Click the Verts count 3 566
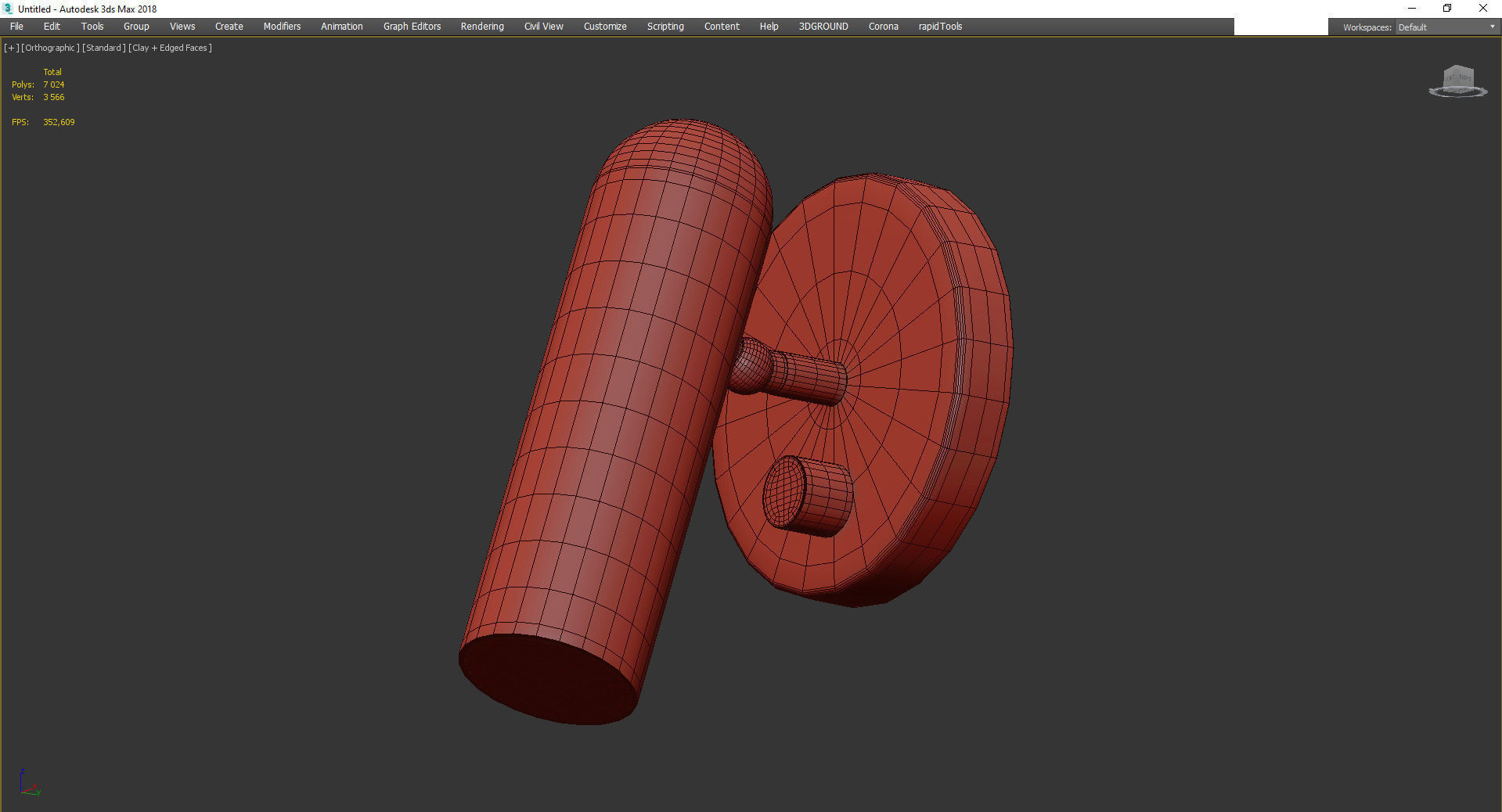Image resolution: width=1502 pixels, height=812 pixels. pos(54,97)
